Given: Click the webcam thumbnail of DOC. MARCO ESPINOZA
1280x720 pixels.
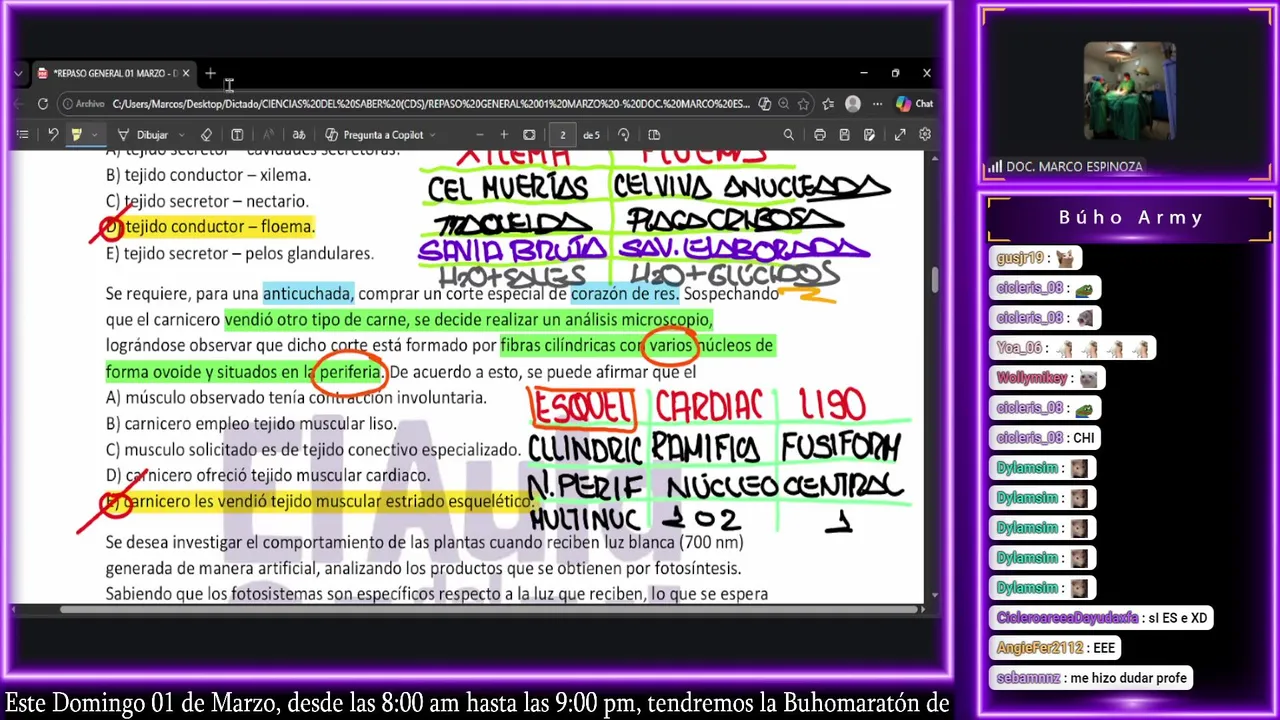Looking at the screenshot, I should (x=1130, y=91).
